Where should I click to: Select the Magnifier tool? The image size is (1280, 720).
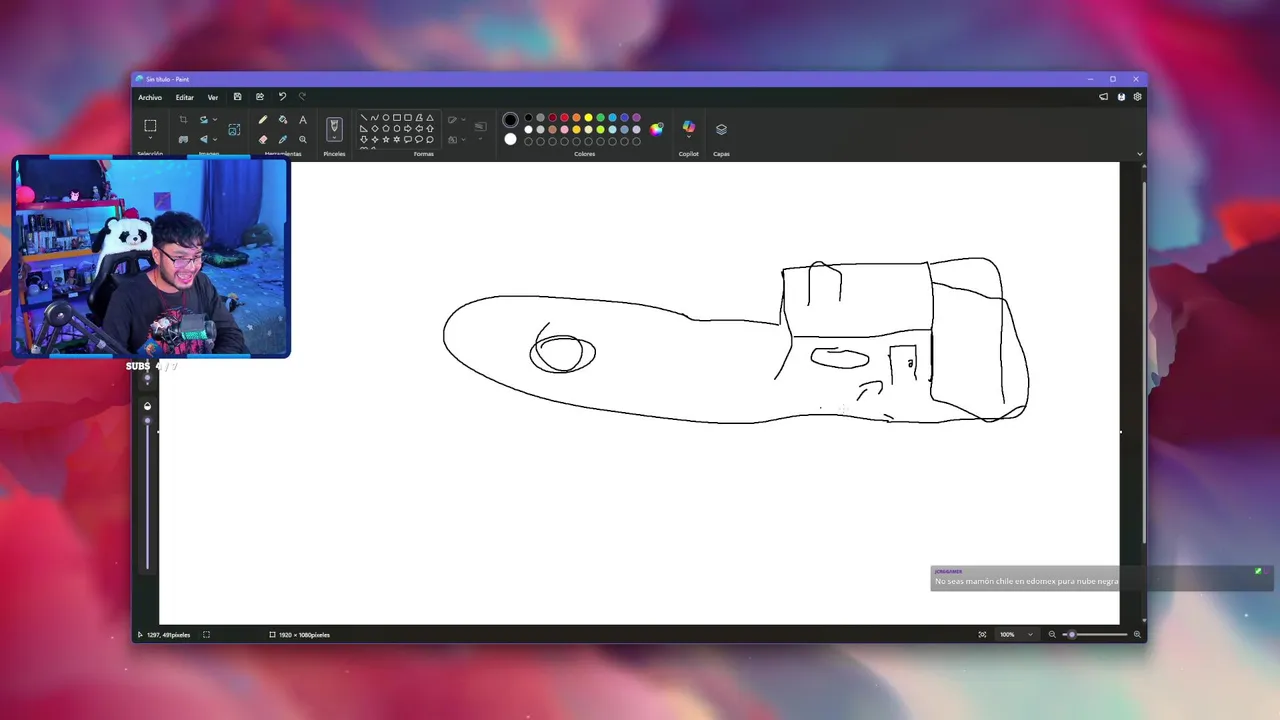click(303, 139)
